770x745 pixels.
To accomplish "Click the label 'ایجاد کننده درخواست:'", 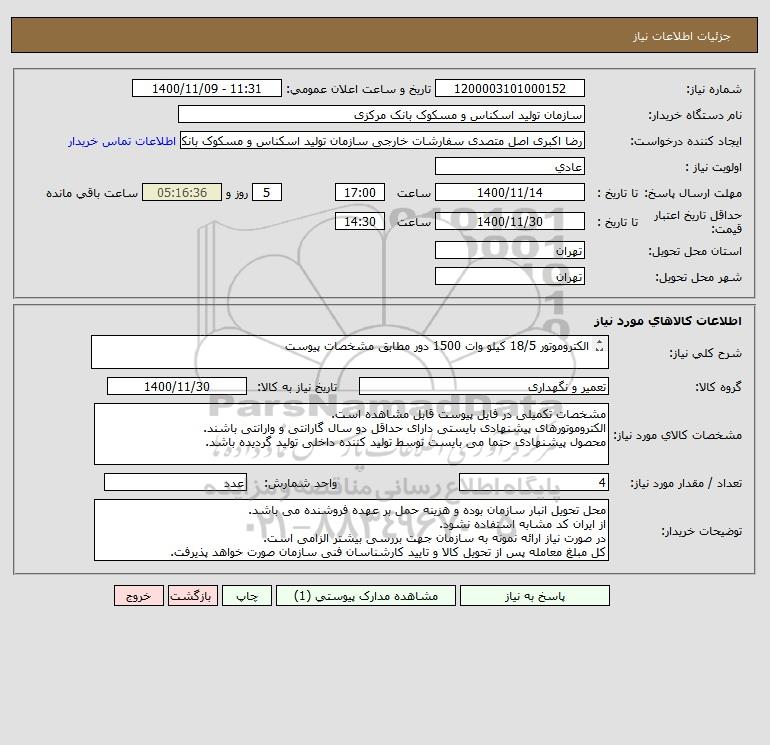I will click(x=686, y=141).
